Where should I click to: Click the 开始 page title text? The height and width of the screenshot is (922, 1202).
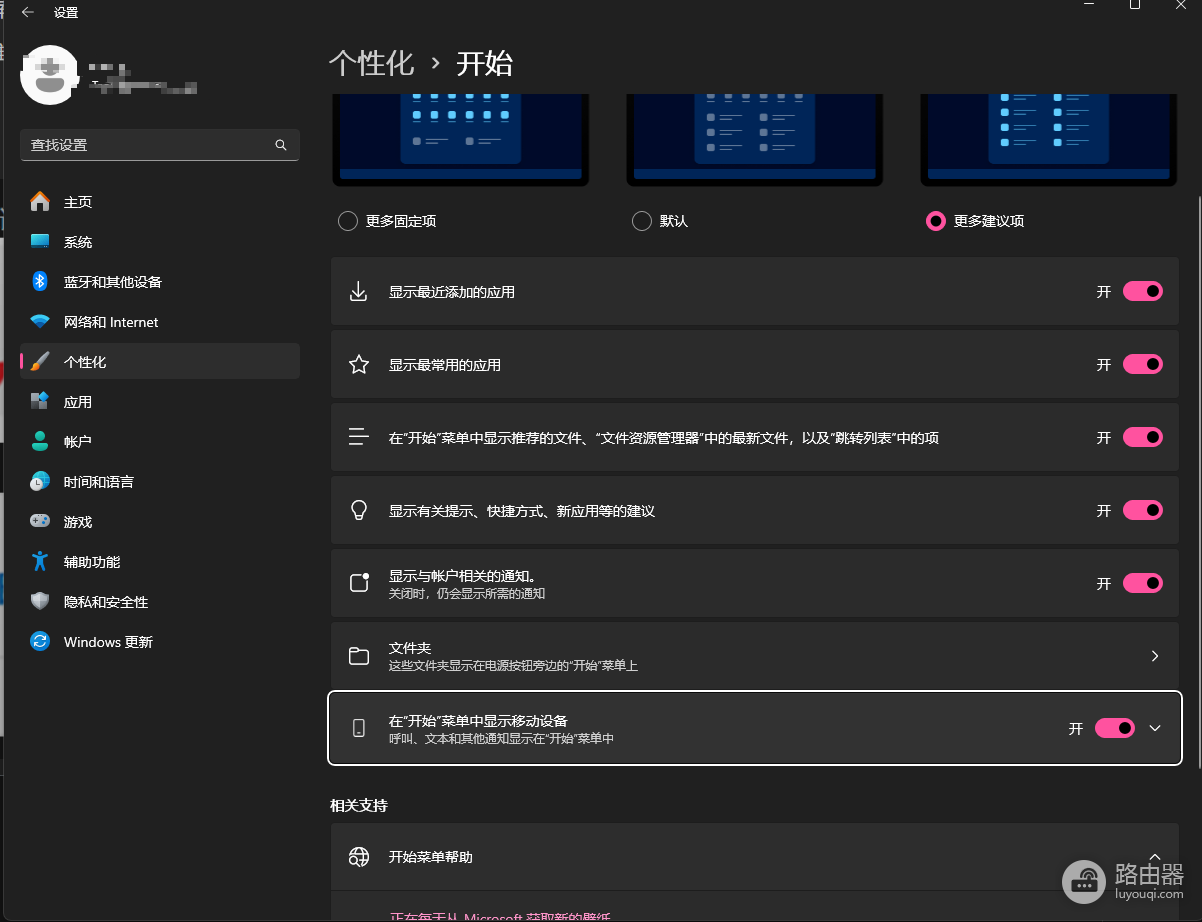click(x=485, y=64)
